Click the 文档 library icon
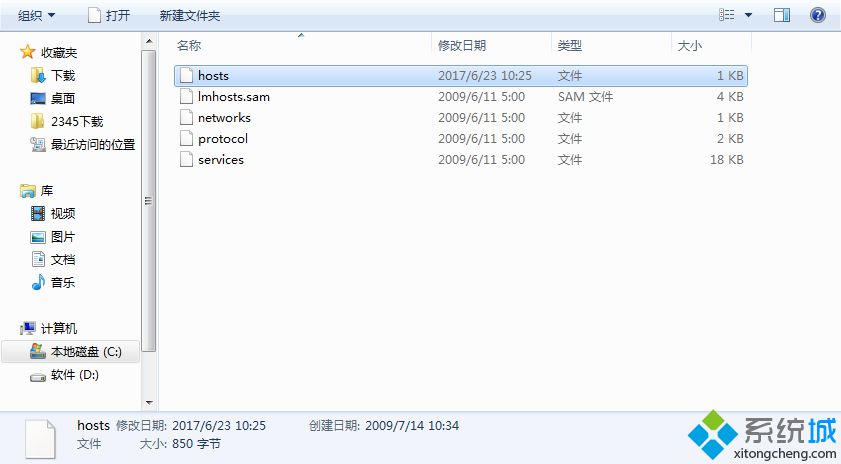 39,259
